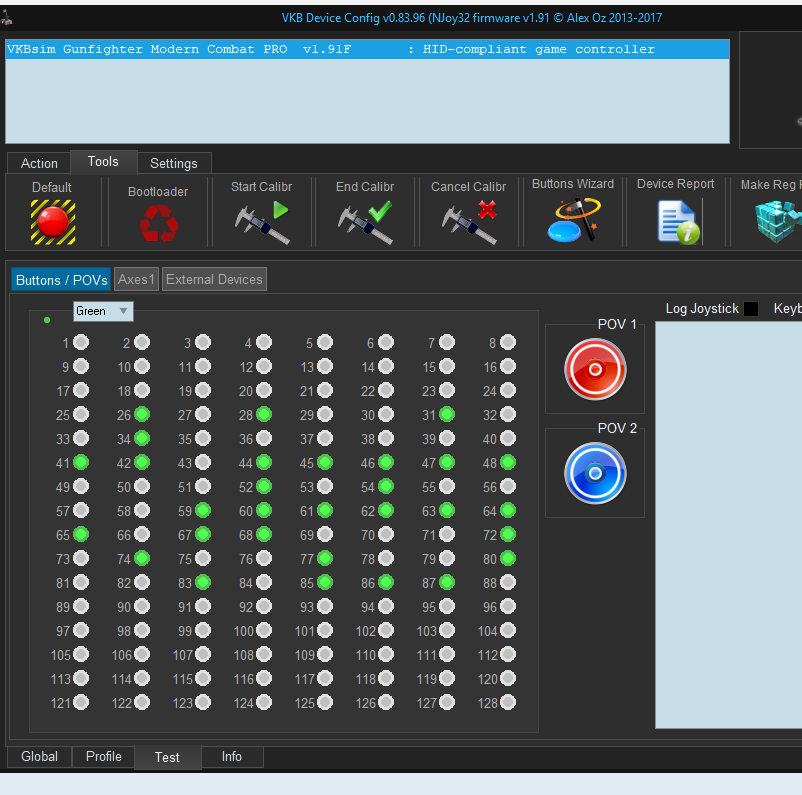Image resolution: width=802 pixels, height=795 pixels.
Task: Open the Settings tab
Action: coord(174,163)
